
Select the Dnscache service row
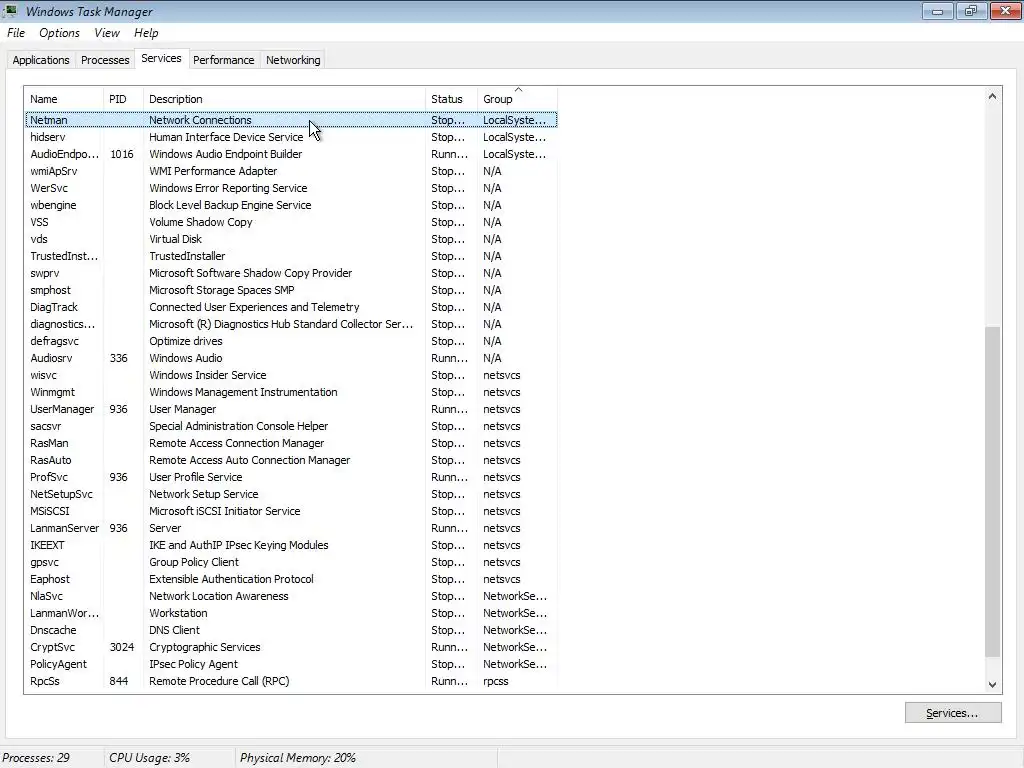[291, 630]
